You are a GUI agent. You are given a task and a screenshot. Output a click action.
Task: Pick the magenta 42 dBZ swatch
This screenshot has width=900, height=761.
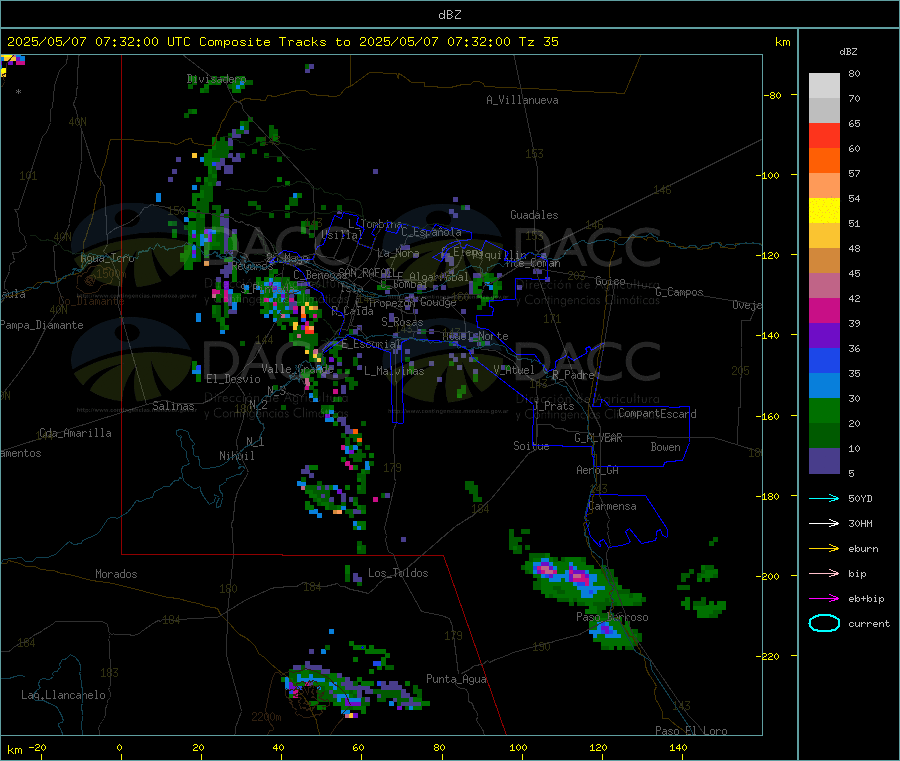[824, 310]
